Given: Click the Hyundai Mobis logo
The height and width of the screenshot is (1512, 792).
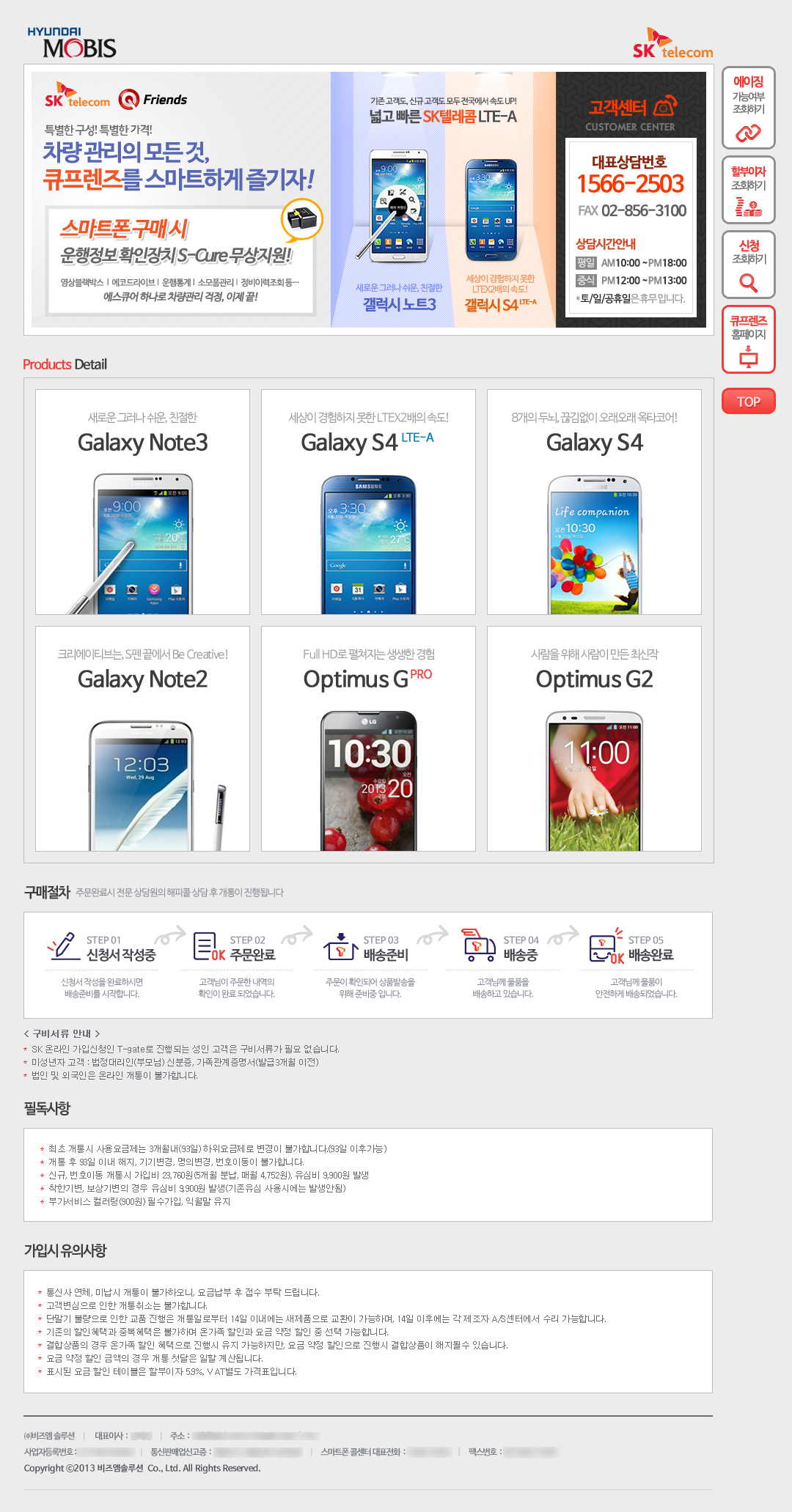Looking at the screenshot, I should click(72, 43).
